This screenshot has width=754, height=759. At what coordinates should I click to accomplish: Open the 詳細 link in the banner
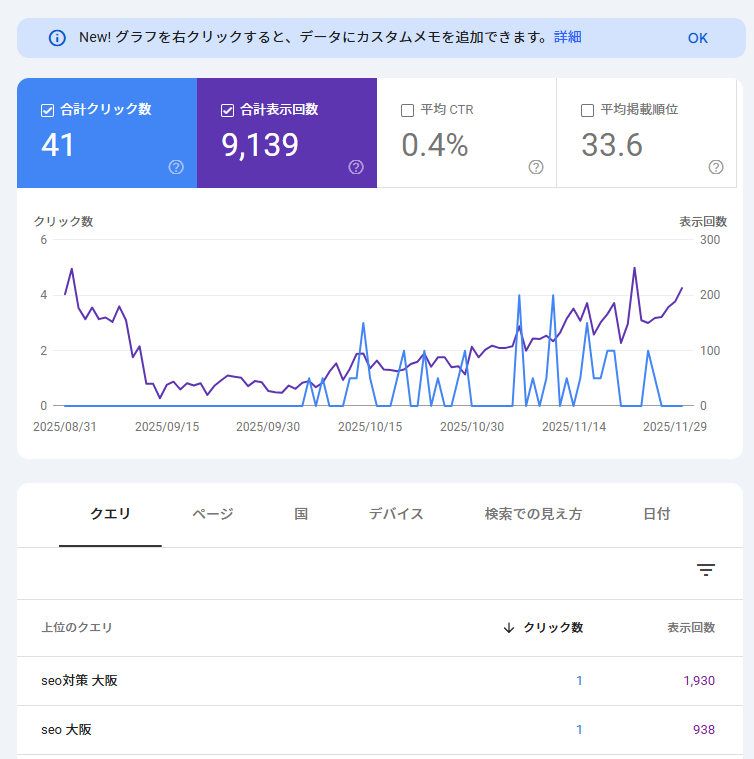[568, 37]
